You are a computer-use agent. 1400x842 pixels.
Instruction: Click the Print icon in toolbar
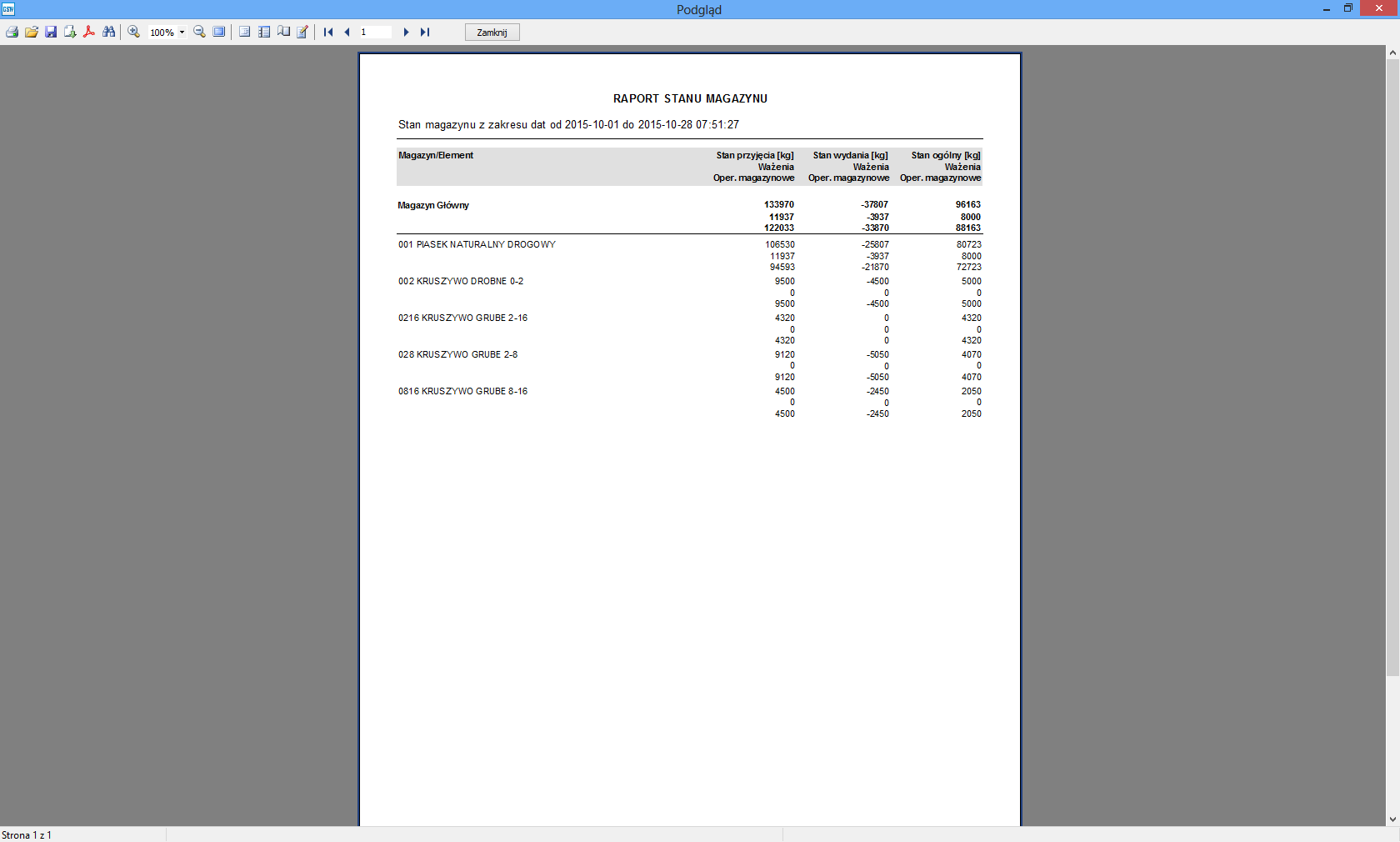click(x=12, y=33)
